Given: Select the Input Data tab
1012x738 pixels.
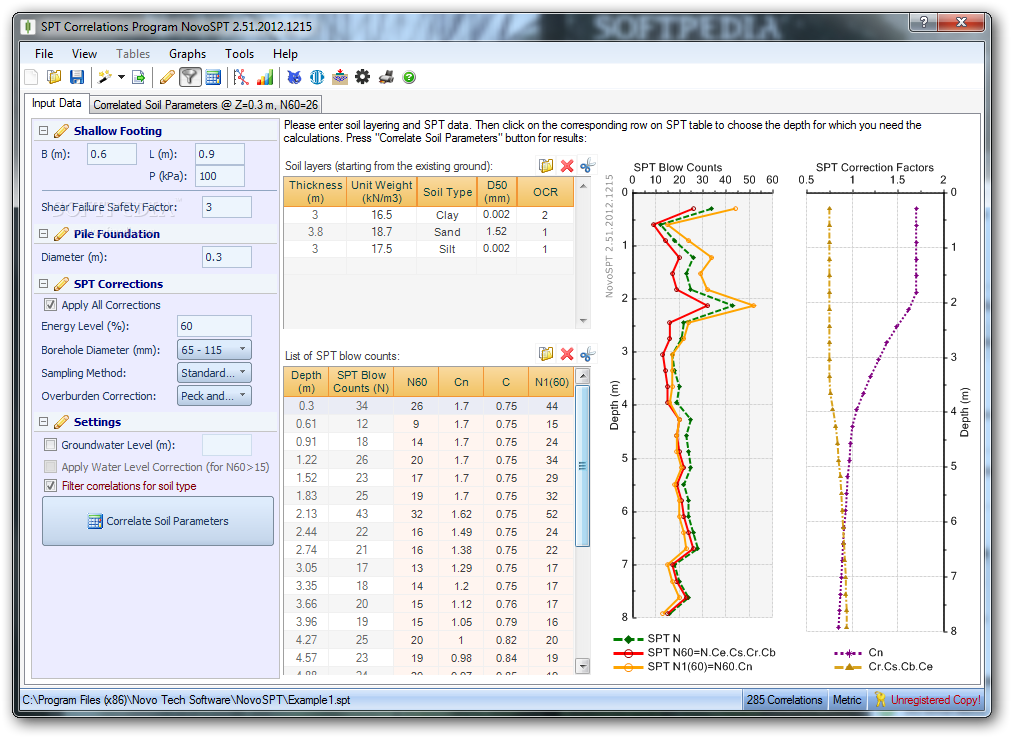Looking at the screenshot, I should click(57, 103).
